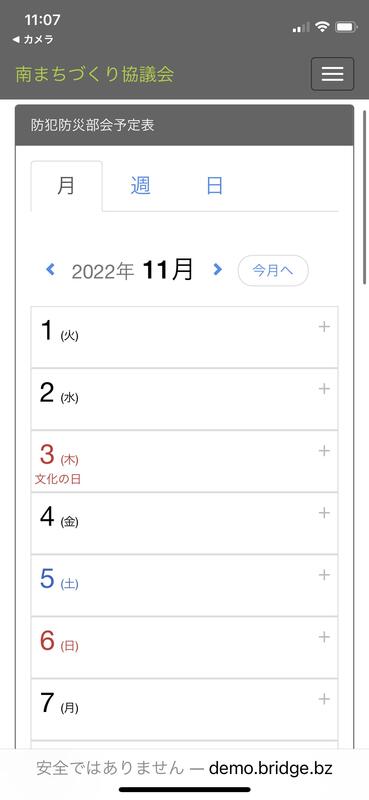
Task: Select the 5 (土) Saturday date row
Action: click(184, 585)
